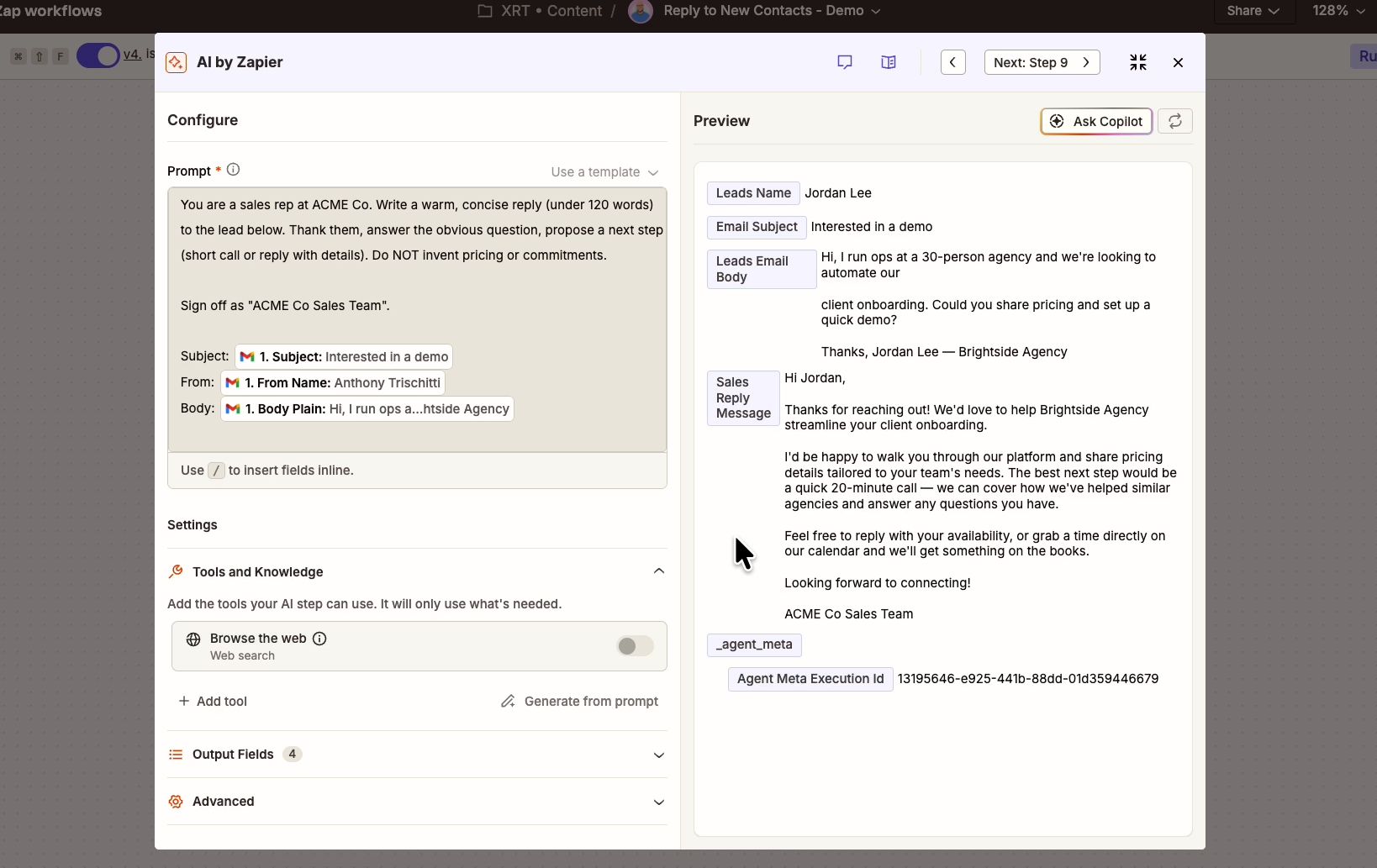Select the 1. Body Plain field pill
The image size is (1377, 868).
[x=367, y=409]
